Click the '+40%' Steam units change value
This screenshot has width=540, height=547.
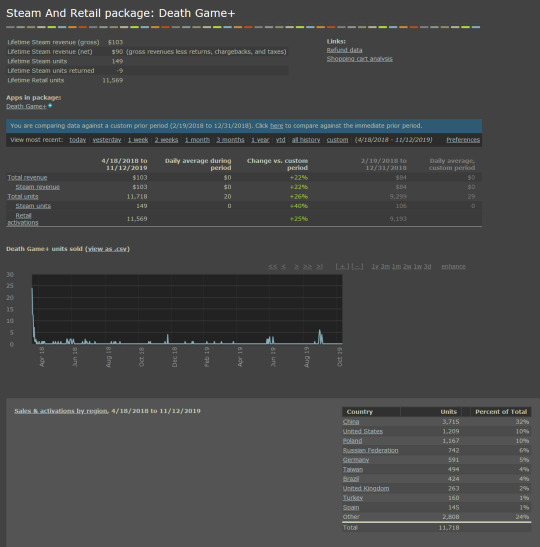click(x=299, y=206)
